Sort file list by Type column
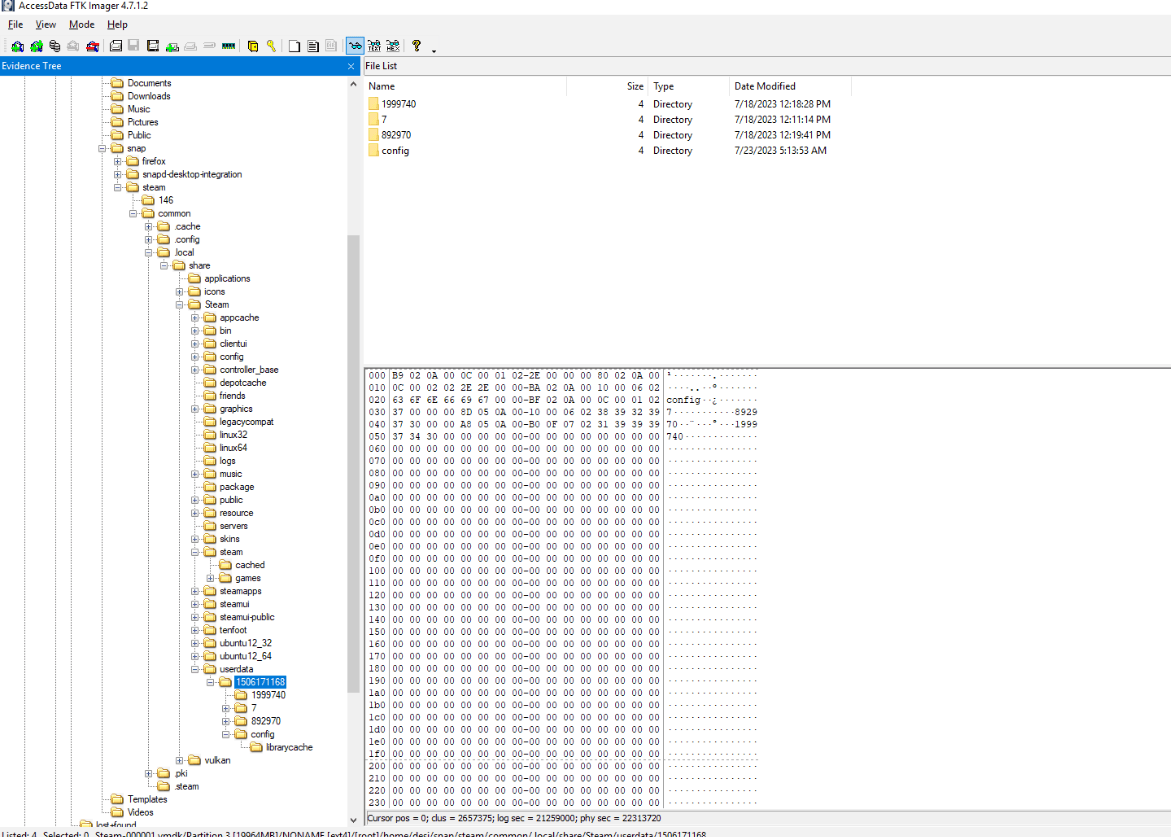 click(688, 87)
